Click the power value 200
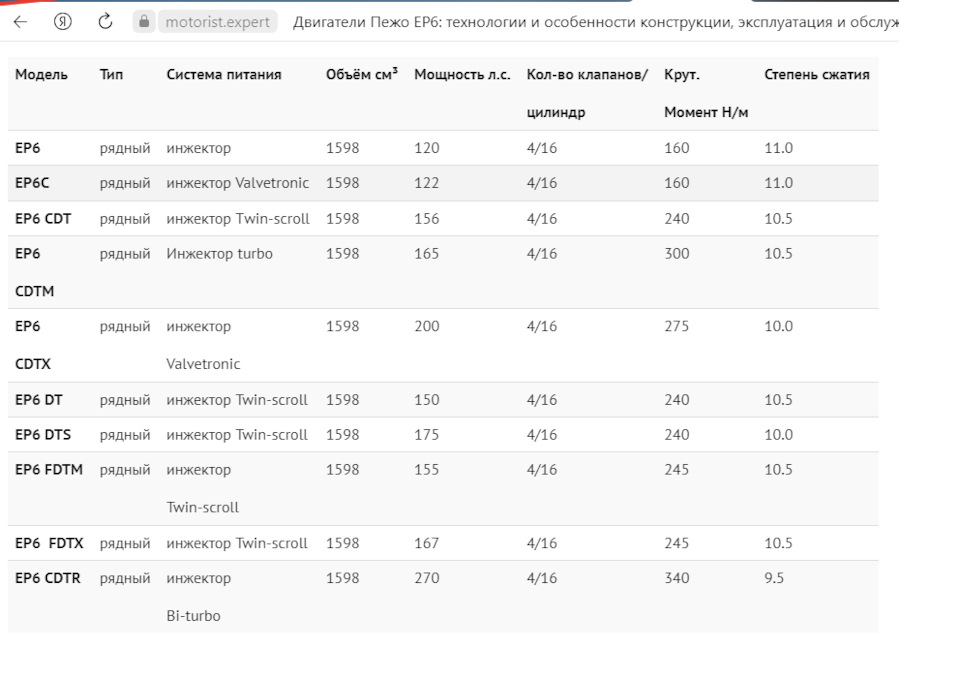The height and width of the screenshot is (680, 960). (x=427, y=326)
